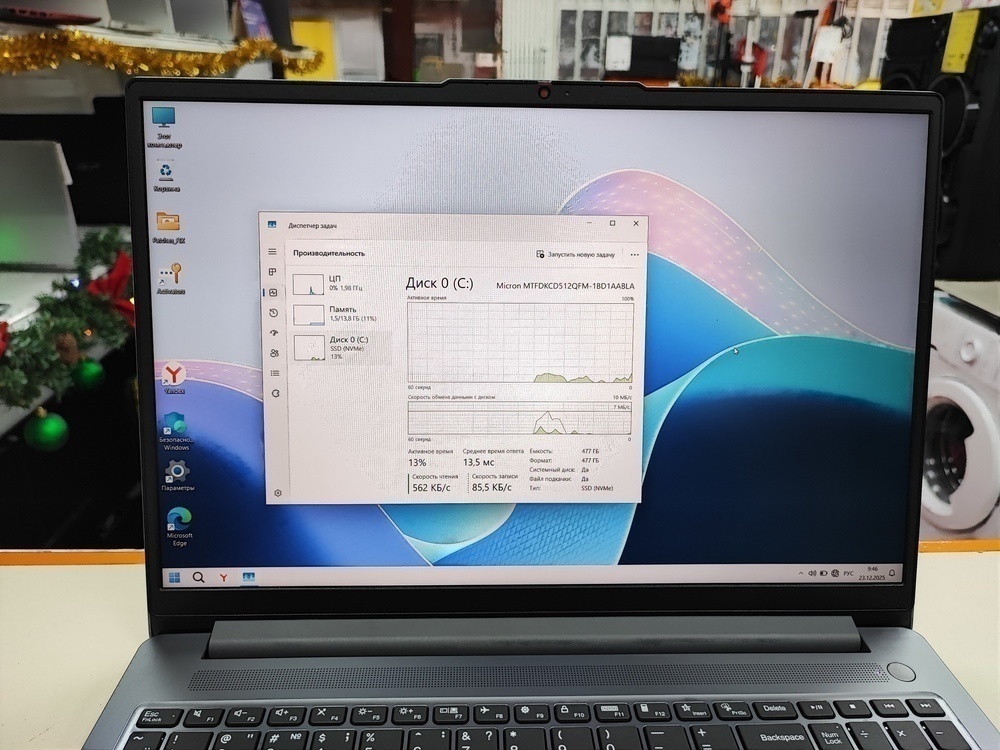Open App history in Task Manager sidebar

point(273,313)
